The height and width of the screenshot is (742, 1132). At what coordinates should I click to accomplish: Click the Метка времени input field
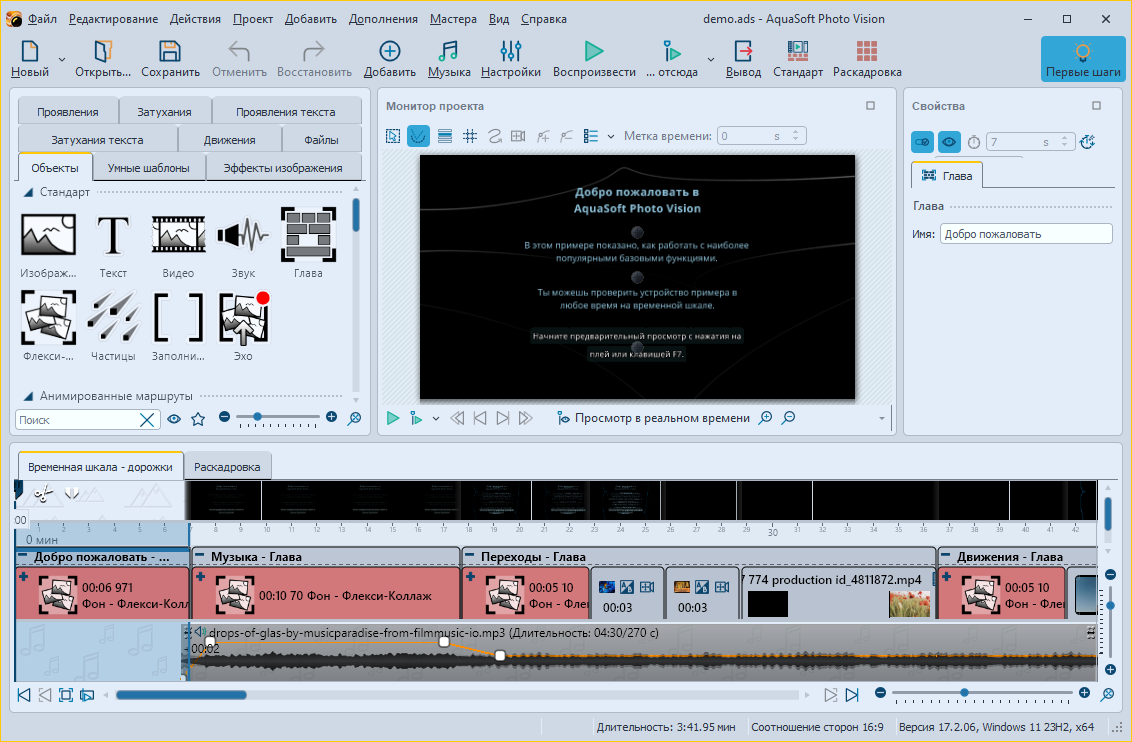click(x=762, y=136)
